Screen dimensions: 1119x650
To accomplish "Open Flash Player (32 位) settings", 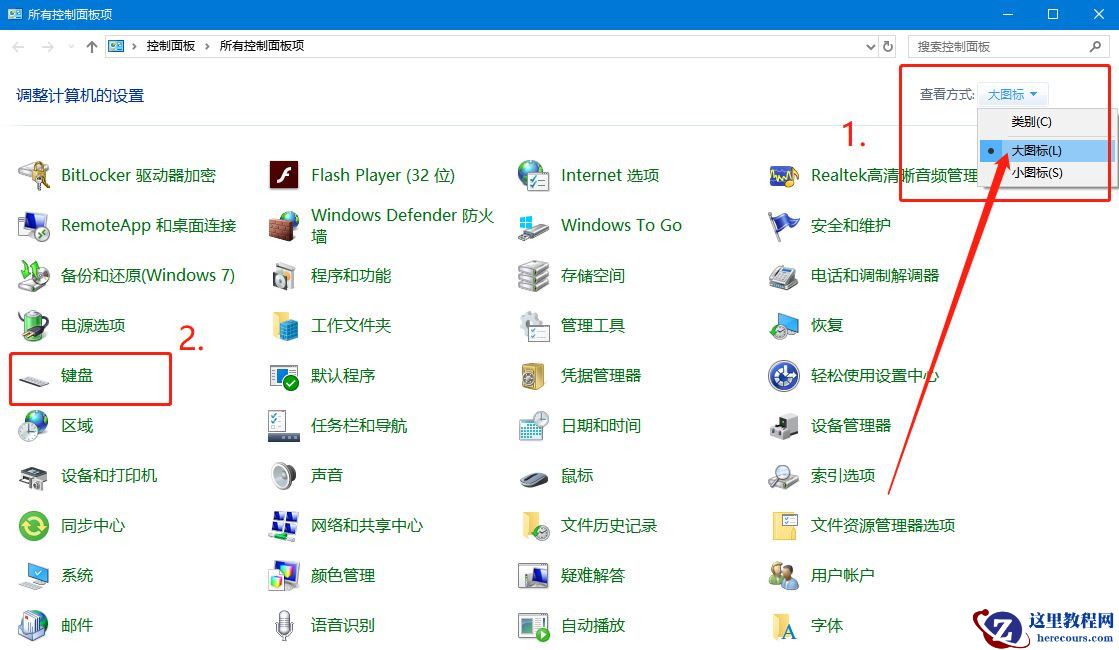I will click(383, 175).
